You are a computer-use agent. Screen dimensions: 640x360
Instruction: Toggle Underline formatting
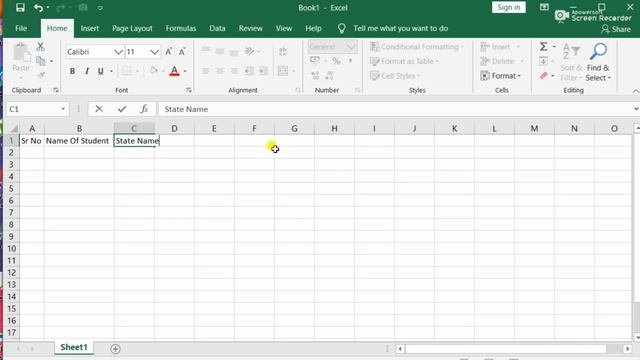pyautogui.click(x=100, y=71)
